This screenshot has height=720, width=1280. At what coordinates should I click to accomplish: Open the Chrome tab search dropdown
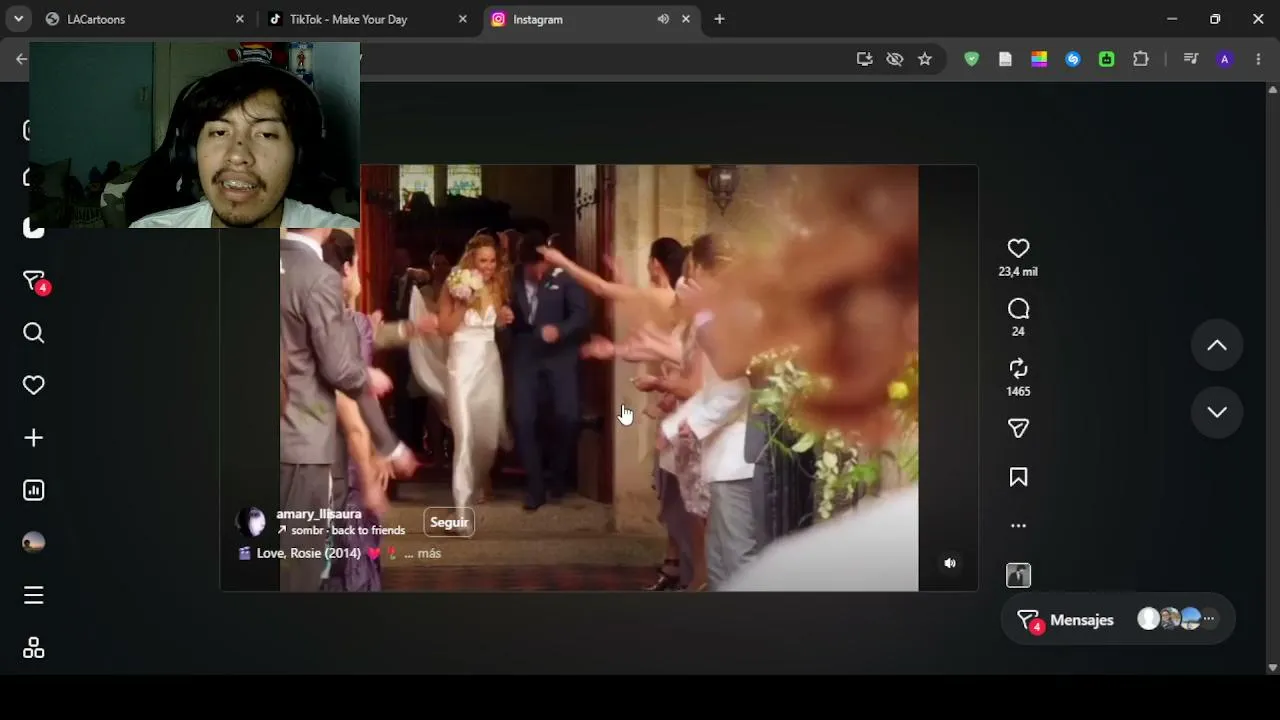[18, 19]
